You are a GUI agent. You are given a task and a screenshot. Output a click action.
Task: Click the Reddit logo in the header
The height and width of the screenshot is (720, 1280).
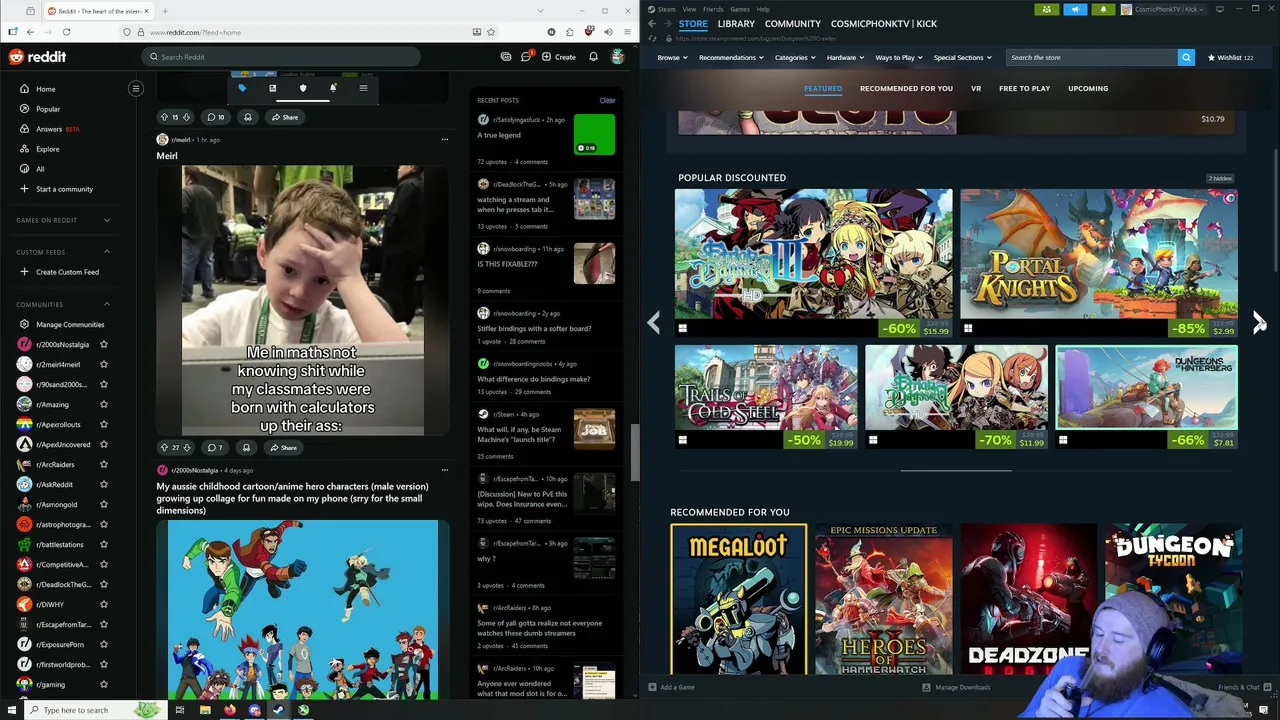tap(37, 57)
